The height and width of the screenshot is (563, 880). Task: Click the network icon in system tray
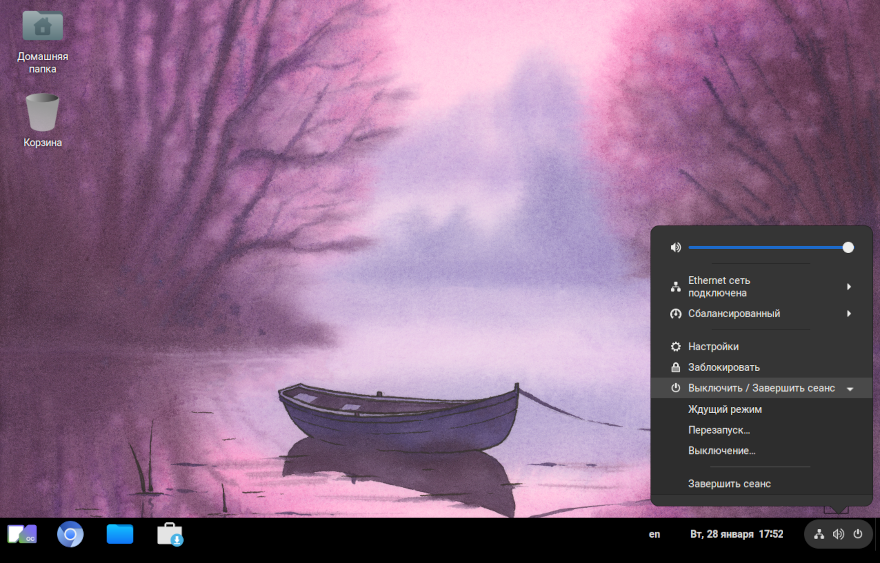pyautogui.click(x=819, y=534)
